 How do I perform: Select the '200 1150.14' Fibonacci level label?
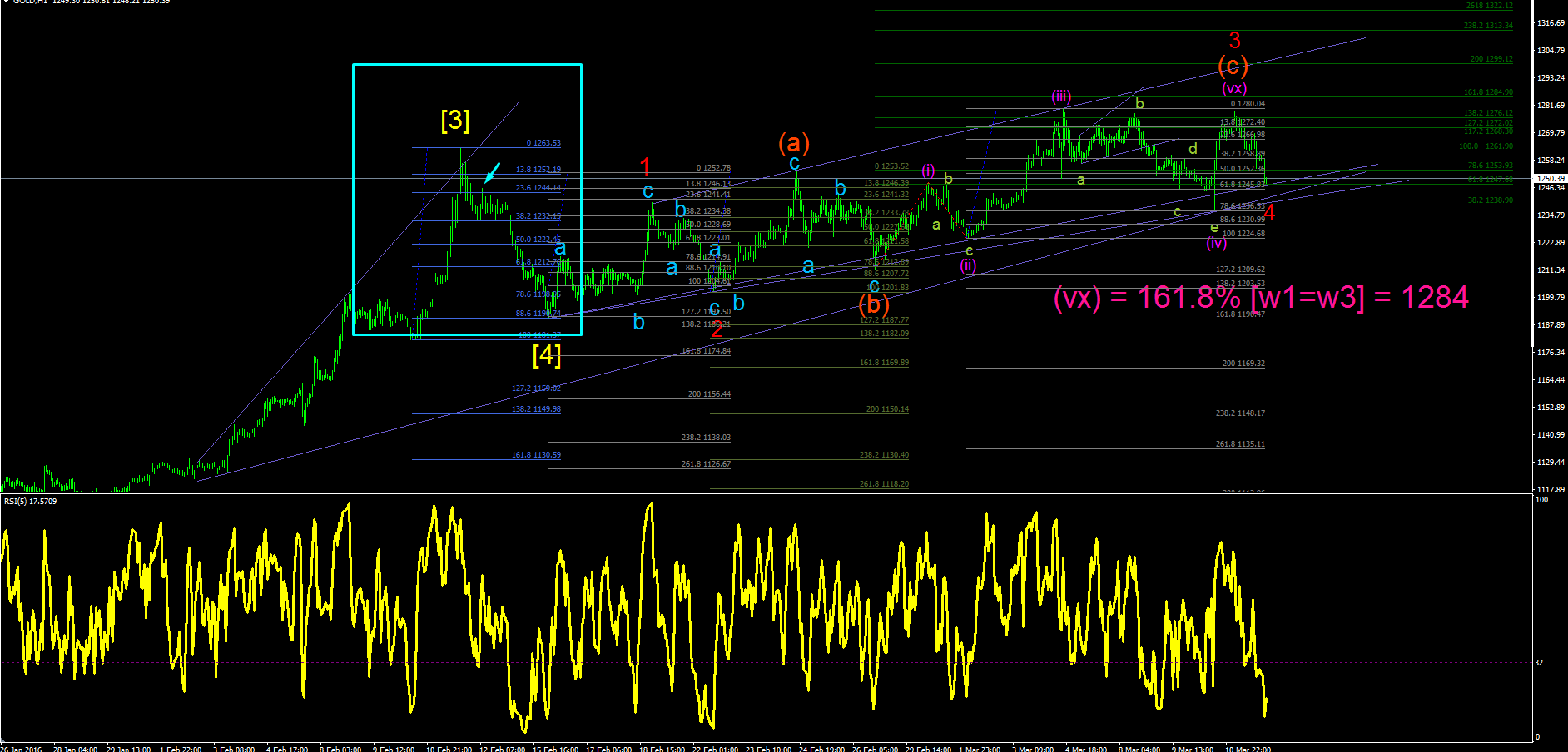point(888,409)
